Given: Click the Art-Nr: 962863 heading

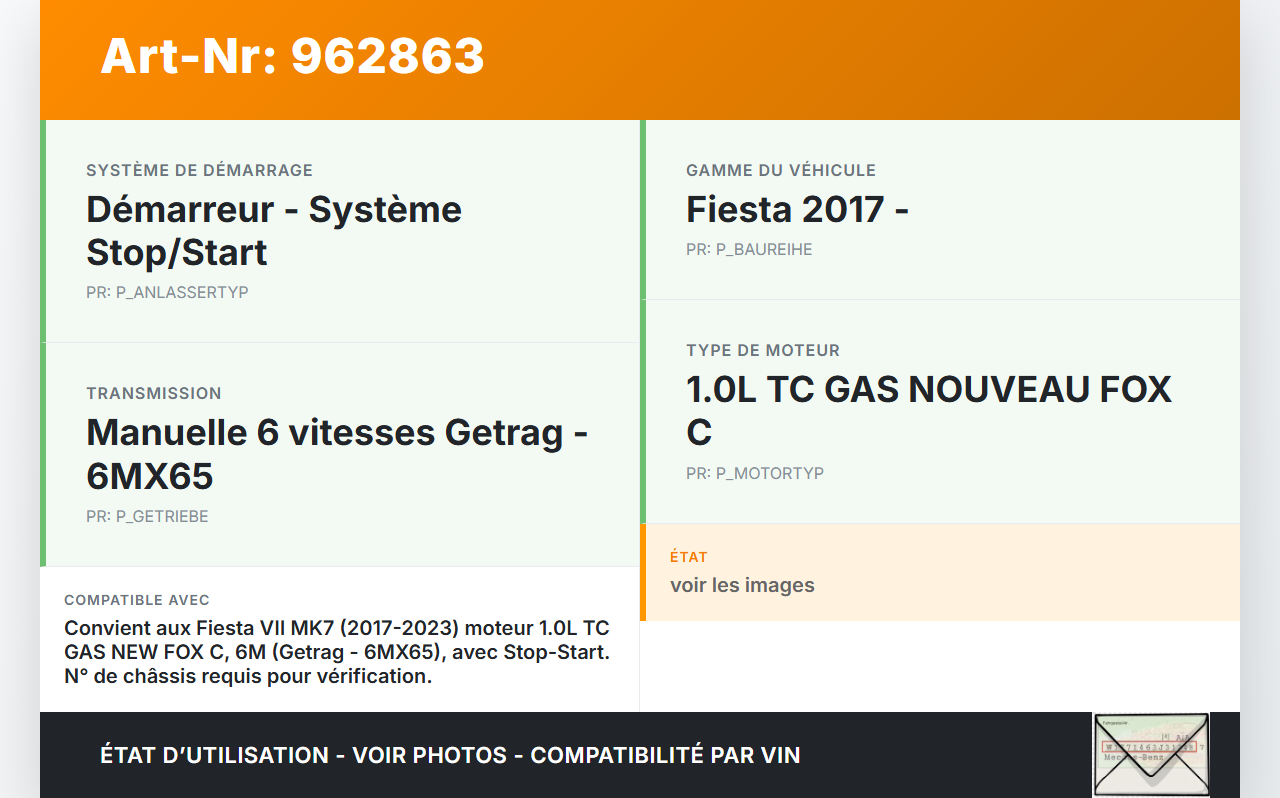Looking at the screenshot, I should [292, 56].
